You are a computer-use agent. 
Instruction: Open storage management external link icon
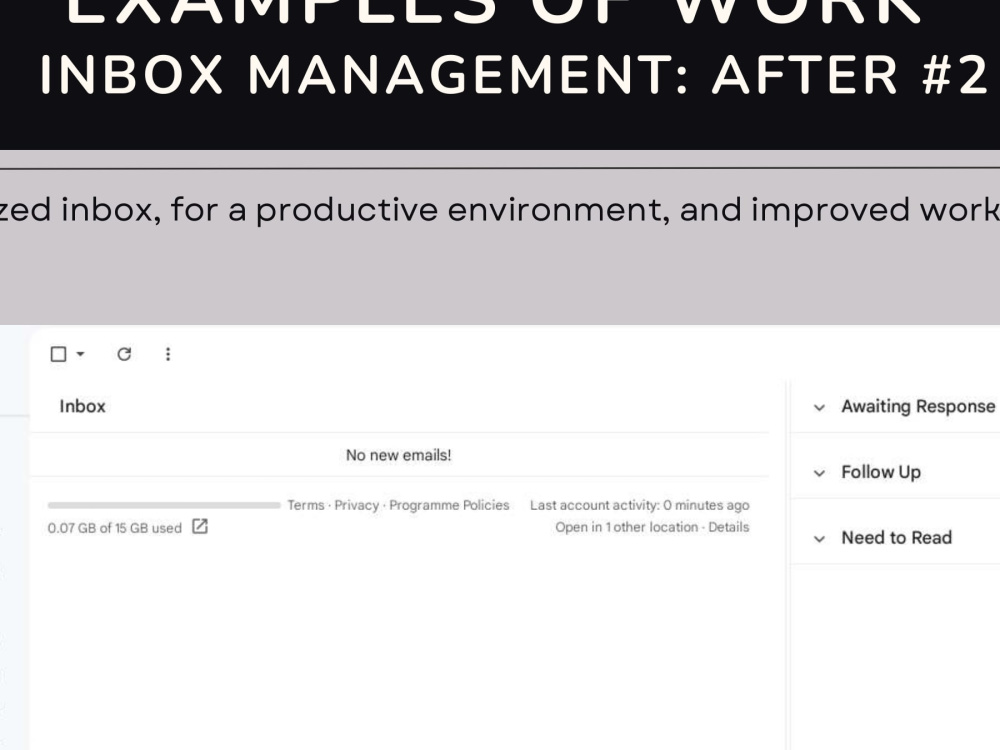(x=200, y=526)
